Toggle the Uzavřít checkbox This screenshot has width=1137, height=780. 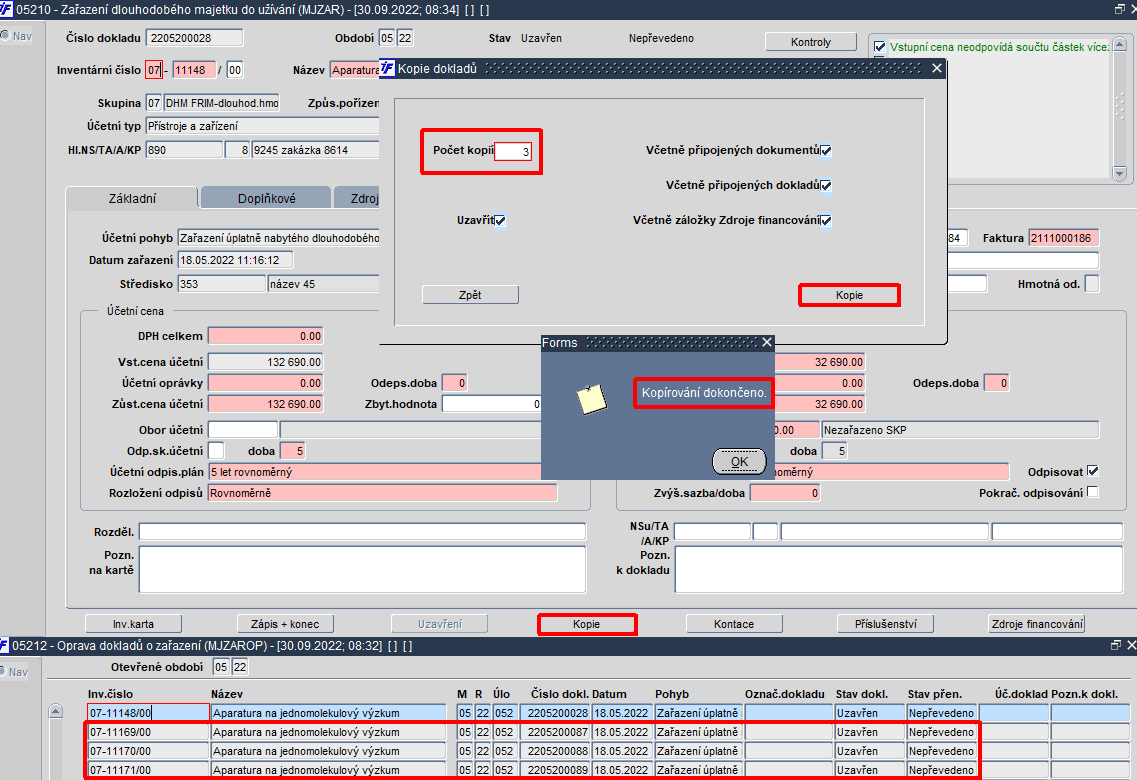500,220
